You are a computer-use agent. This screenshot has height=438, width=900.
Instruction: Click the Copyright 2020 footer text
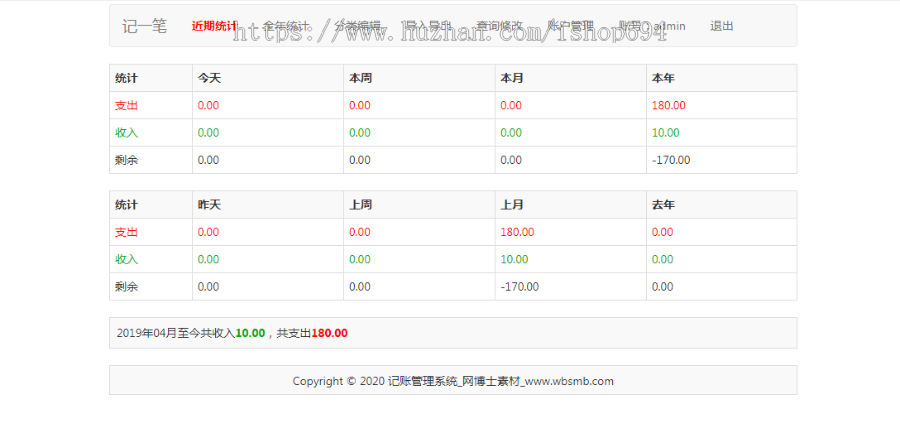click(453, 381)
